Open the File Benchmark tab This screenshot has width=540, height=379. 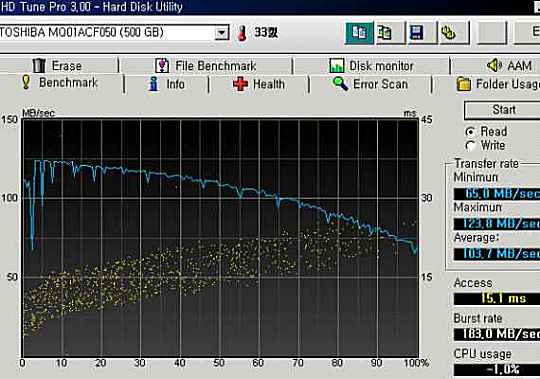coord(206,65)
